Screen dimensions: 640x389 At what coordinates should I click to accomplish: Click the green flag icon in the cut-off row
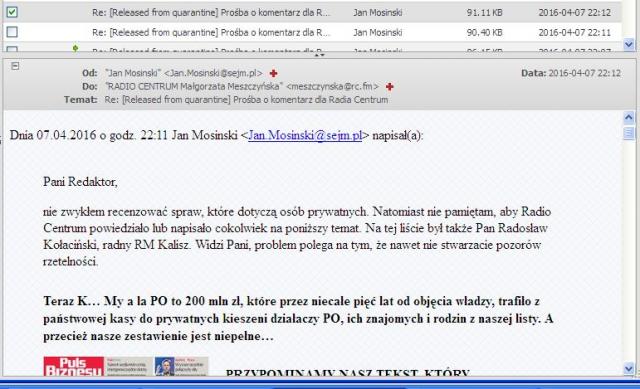coord(75,49)
